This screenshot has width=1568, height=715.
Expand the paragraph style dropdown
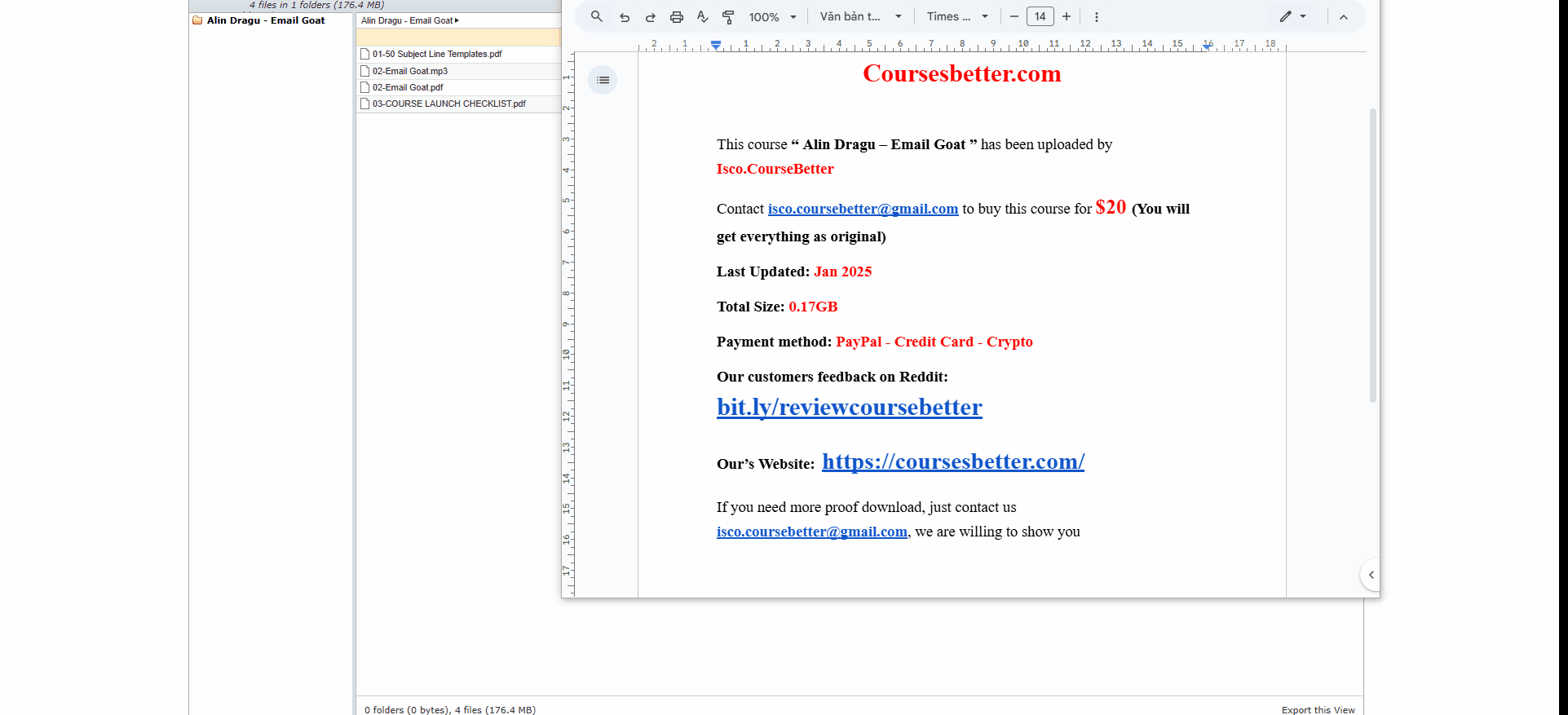click(x=861, y=17)
